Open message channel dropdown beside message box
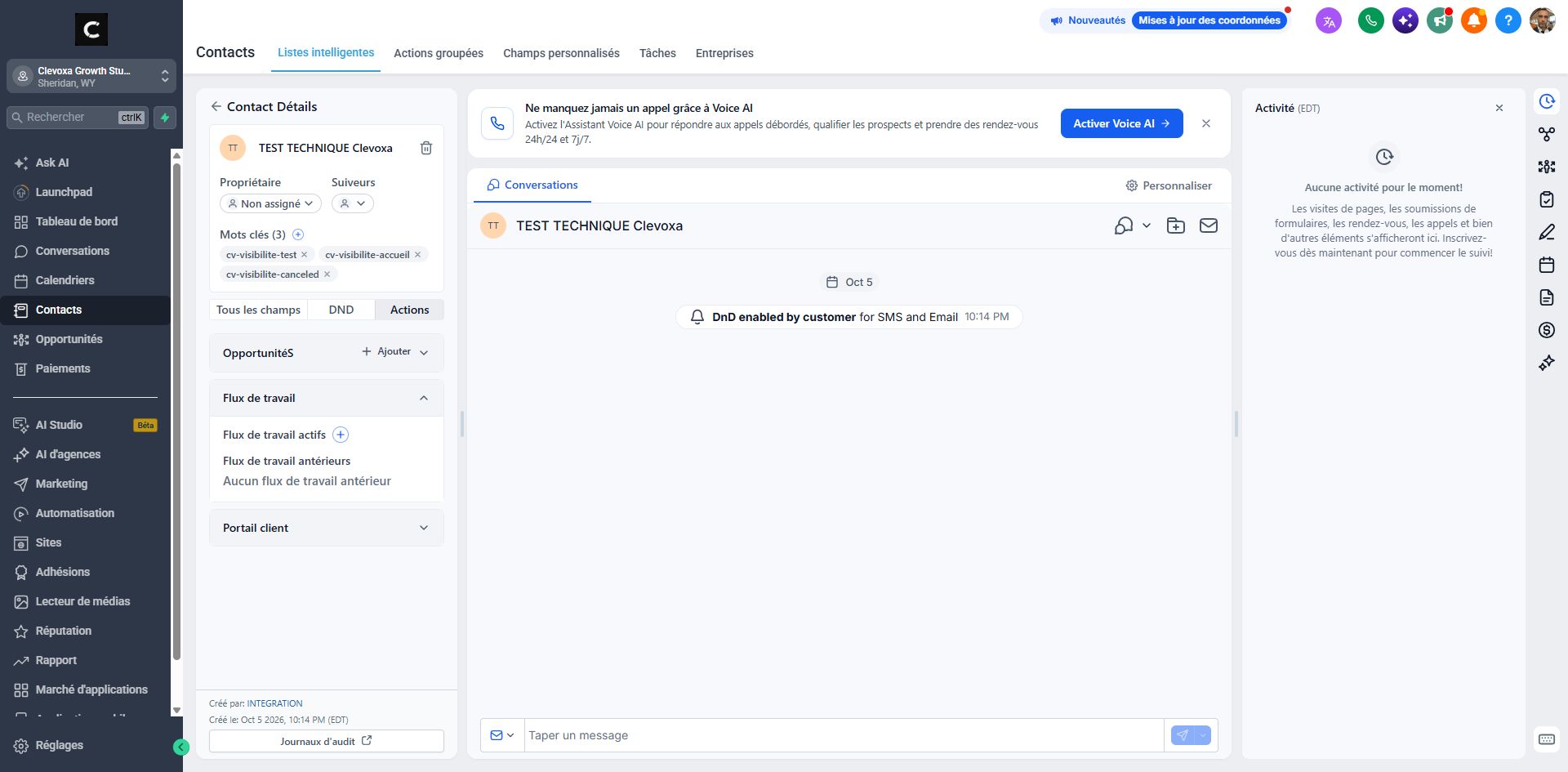 tap(502, 735)
